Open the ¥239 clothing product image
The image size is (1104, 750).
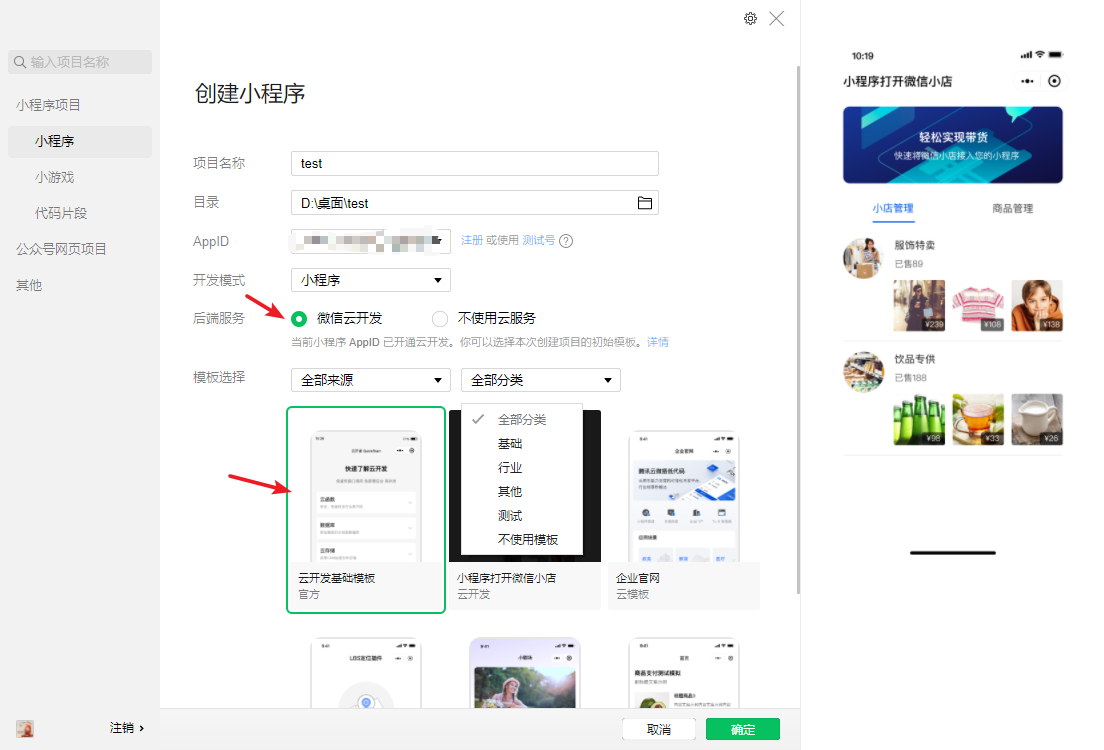(919, 306)
